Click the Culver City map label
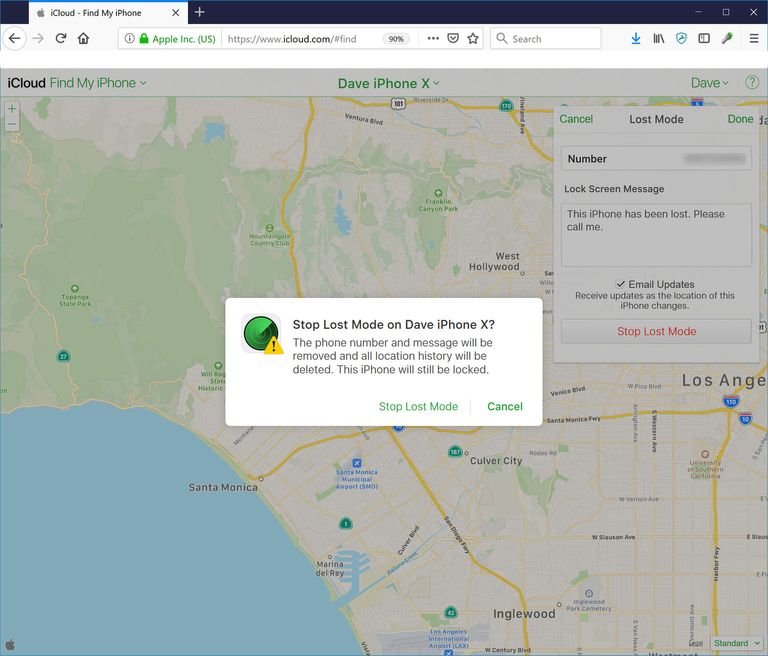 (x=496, y=461)
